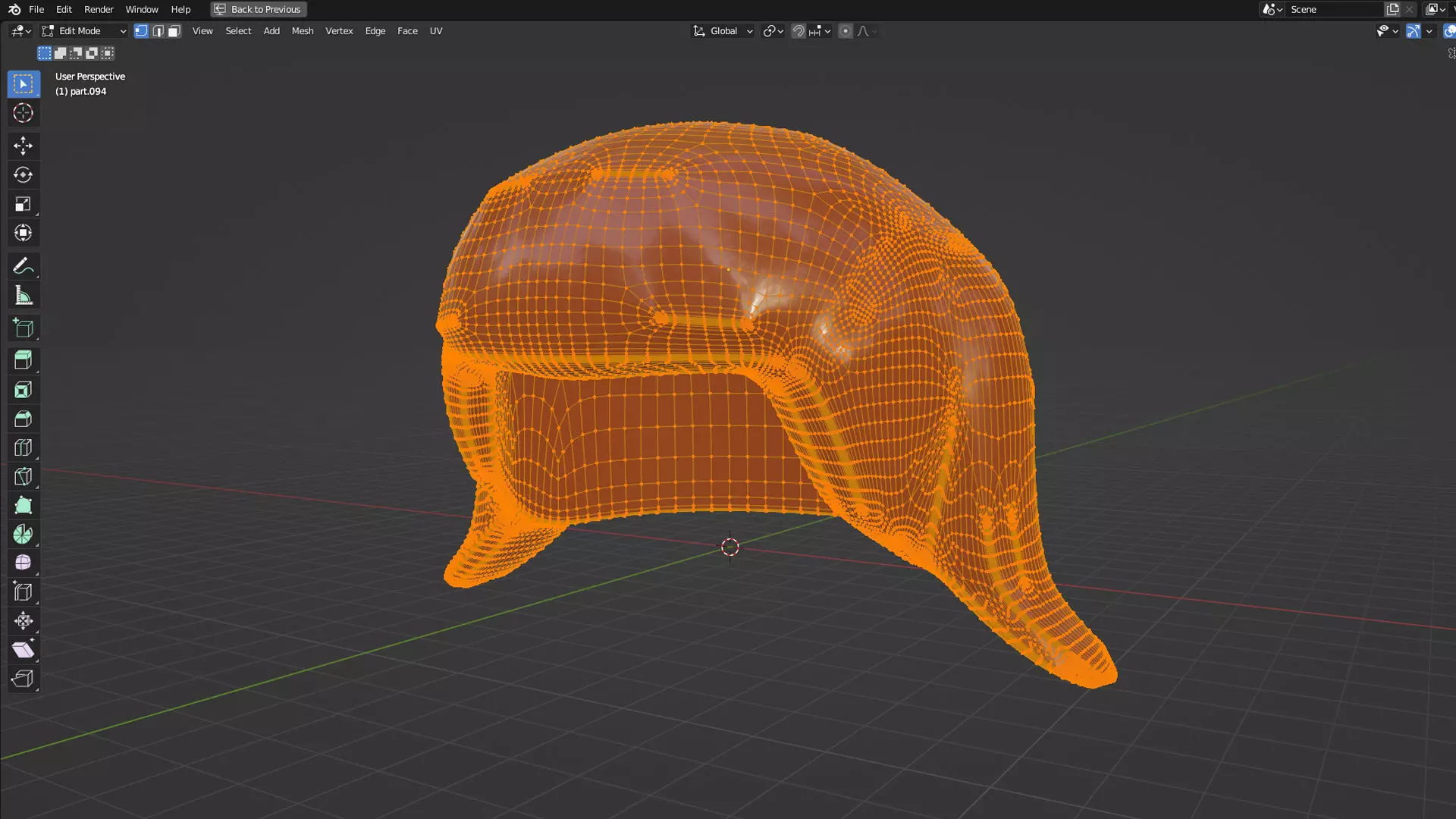This screenshot has height=819, width=1456.
Task: Toggle proportional editing
Action: (x=845, y=31)
